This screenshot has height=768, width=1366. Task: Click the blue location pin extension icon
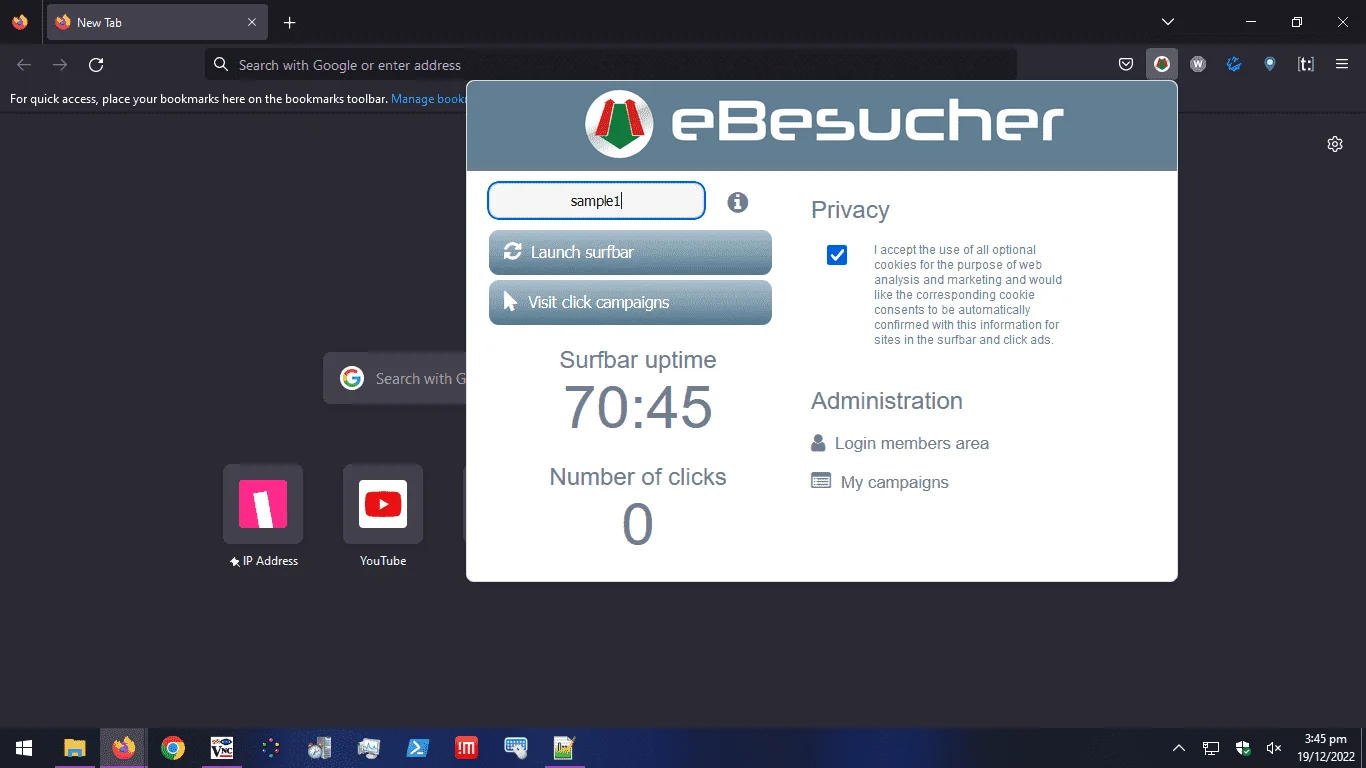pyautogui.click(x=1270, y=64)
